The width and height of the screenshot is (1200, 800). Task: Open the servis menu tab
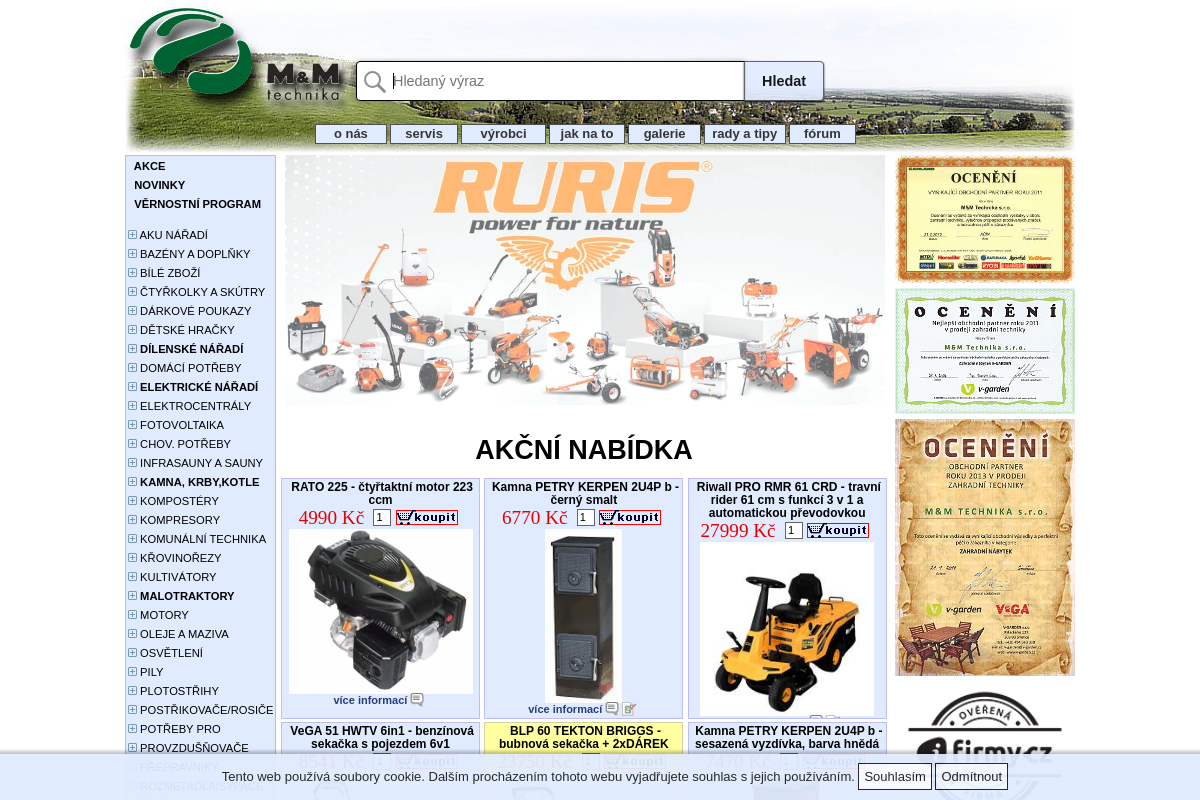pos(424,134)
